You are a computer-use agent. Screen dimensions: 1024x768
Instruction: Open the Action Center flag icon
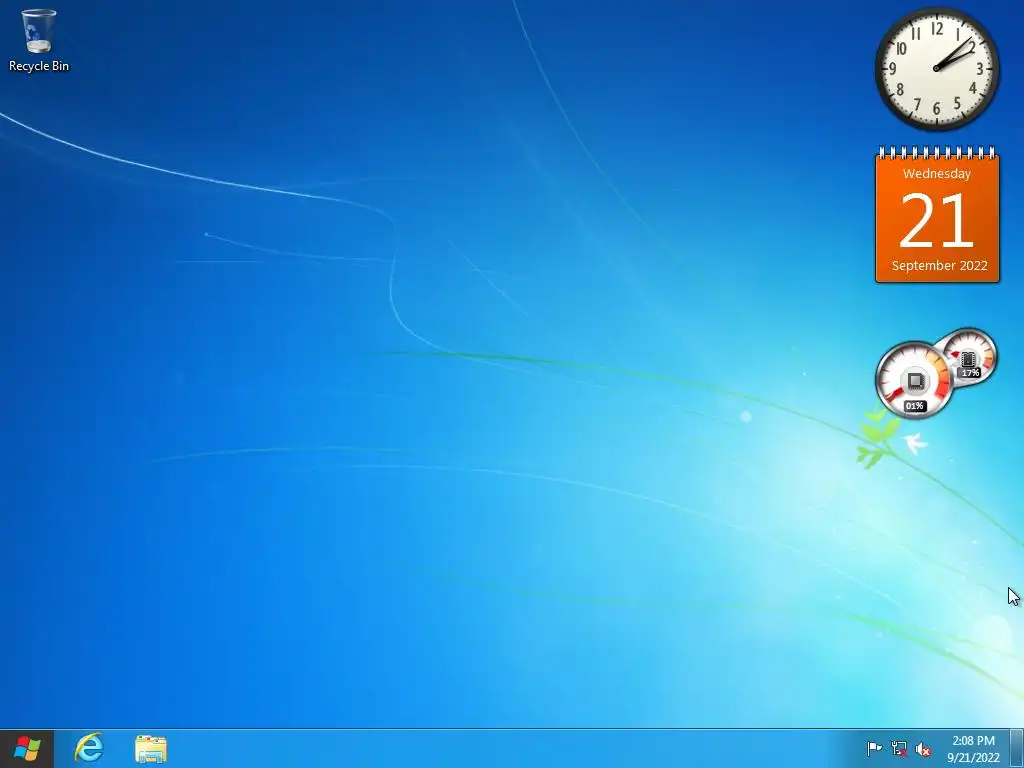874,748
